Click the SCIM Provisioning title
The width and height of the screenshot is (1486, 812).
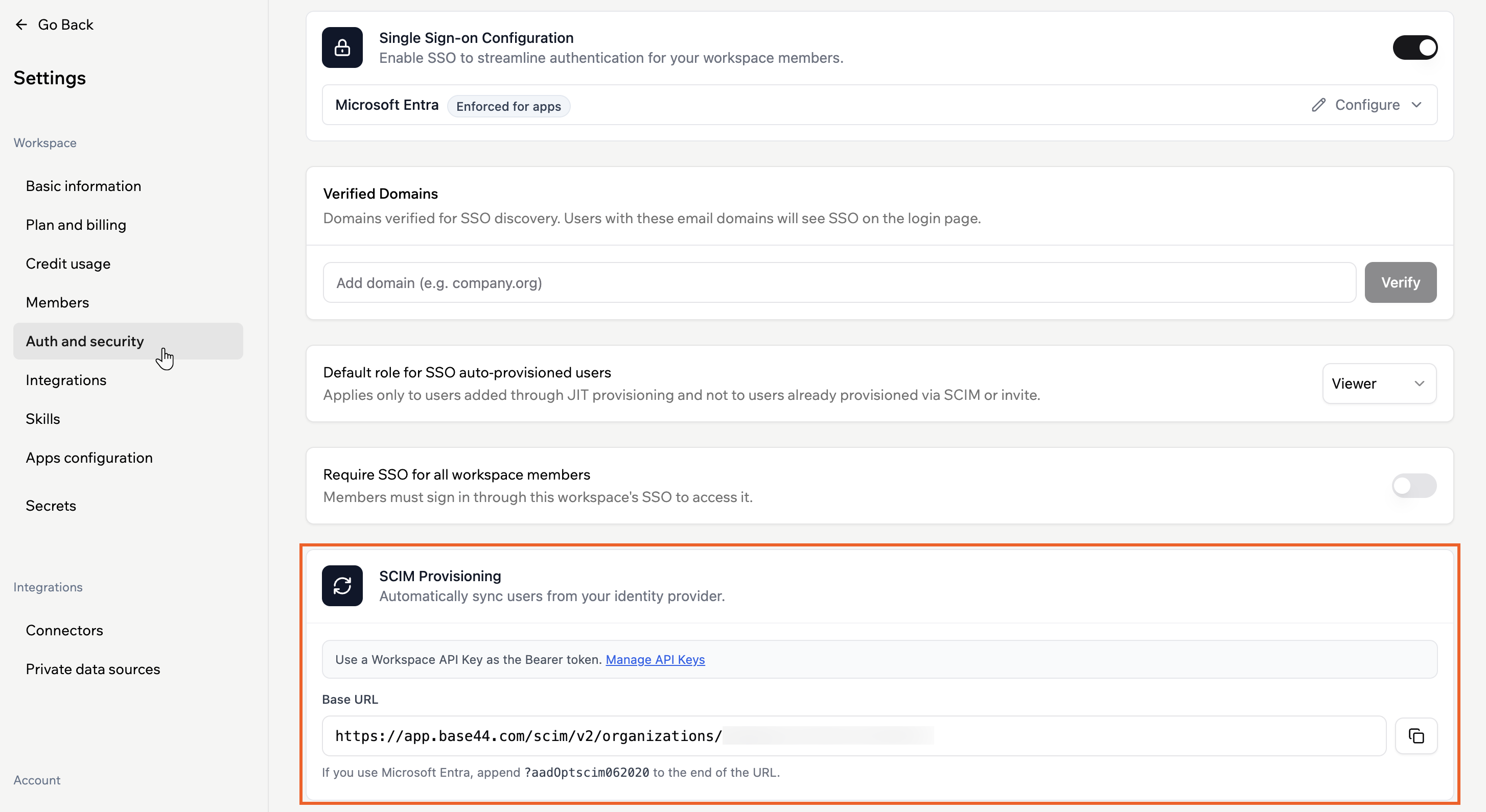pos(440,576)
